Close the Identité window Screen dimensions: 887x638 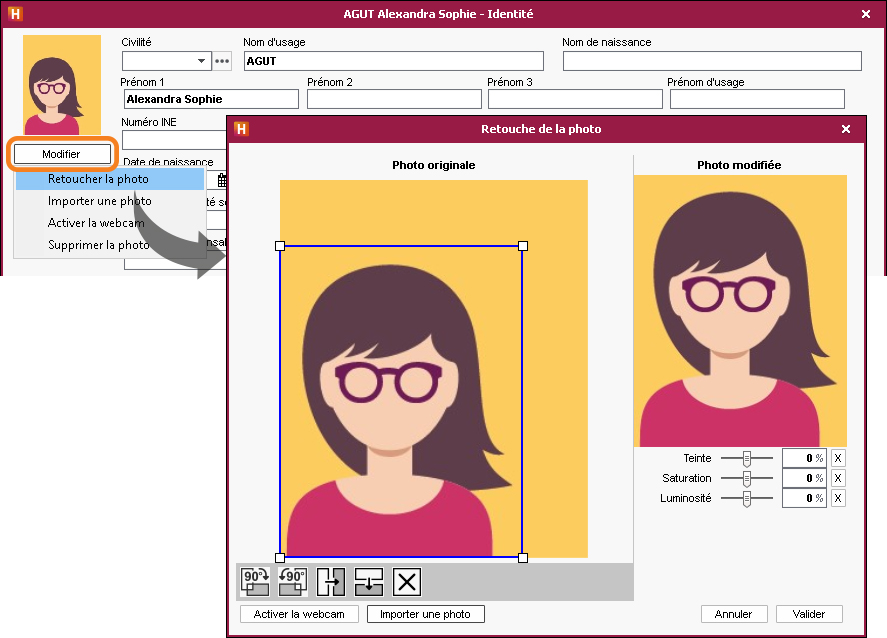pos(866,14)
